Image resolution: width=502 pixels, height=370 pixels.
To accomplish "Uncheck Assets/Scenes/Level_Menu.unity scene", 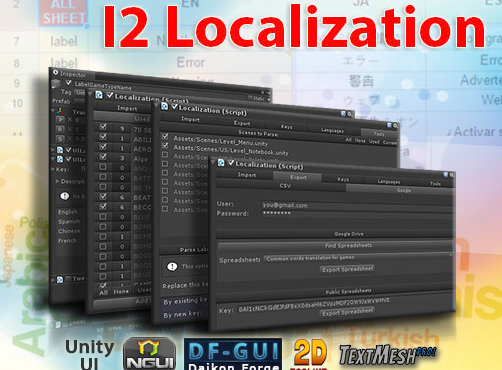I will [x=165, y=136].
